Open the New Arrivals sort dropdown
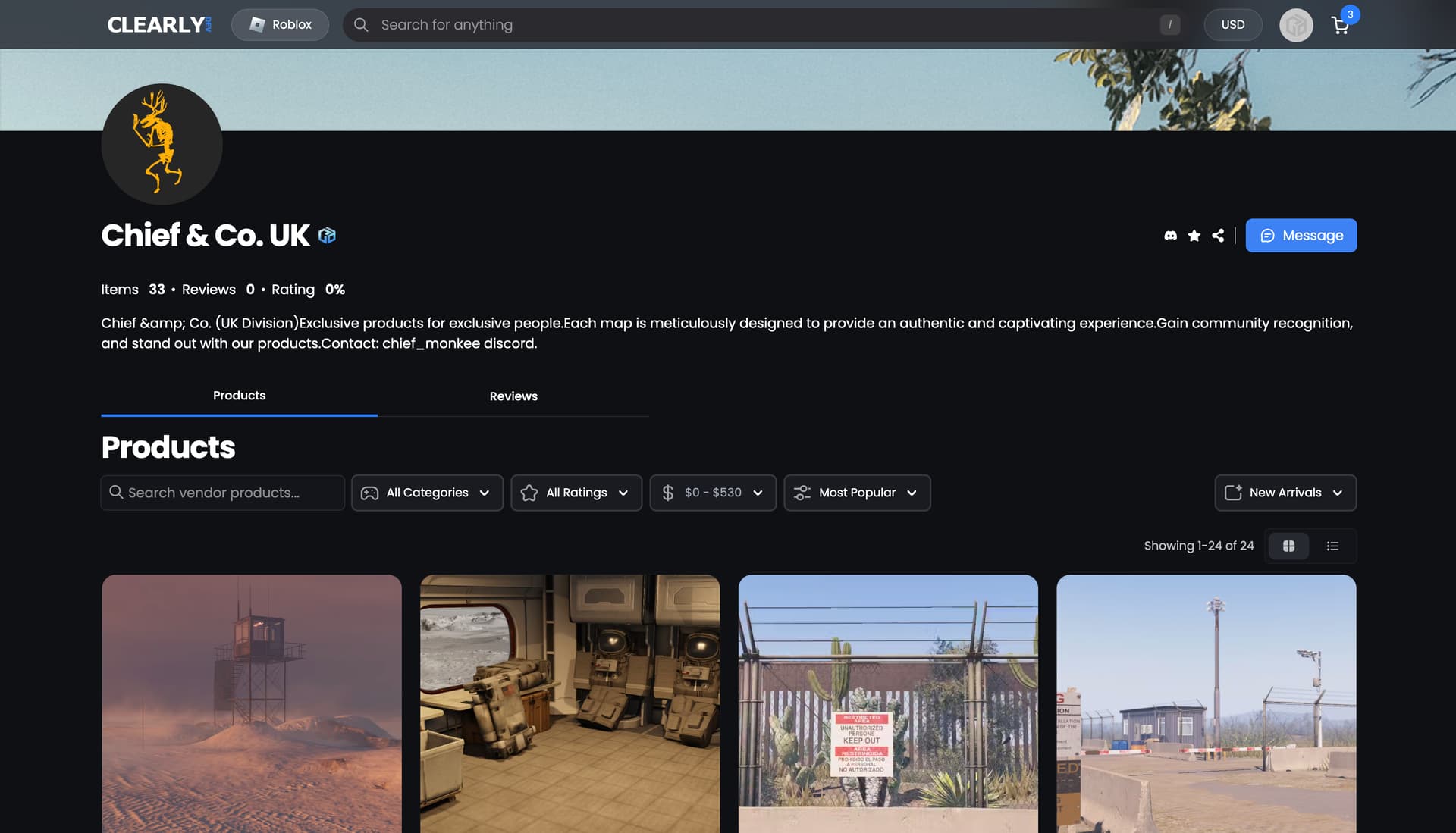The image size is (1456, 833). (1285, 493)
